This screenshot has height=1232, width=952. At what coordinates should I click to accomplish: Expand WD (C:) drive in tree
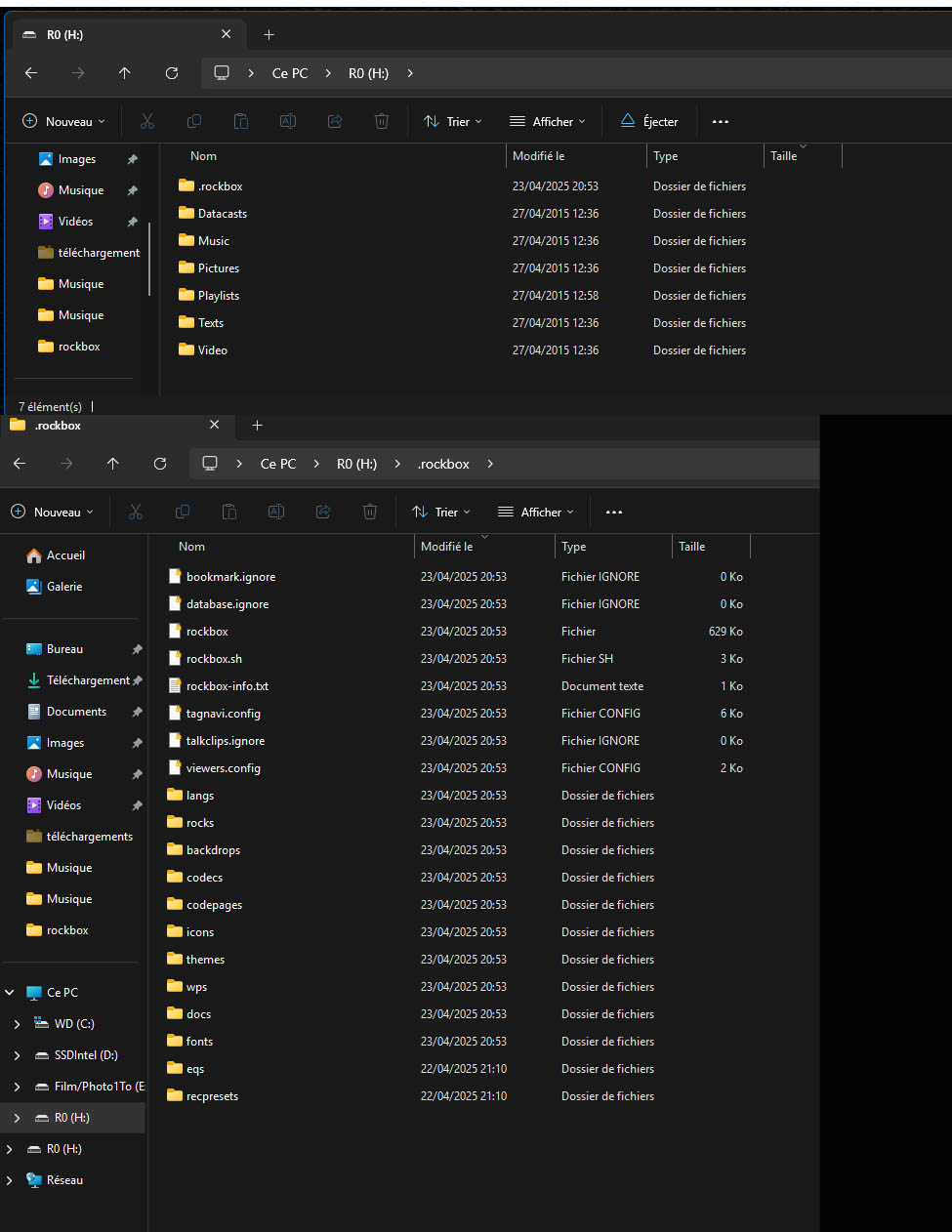click(x=18, y=1024)
